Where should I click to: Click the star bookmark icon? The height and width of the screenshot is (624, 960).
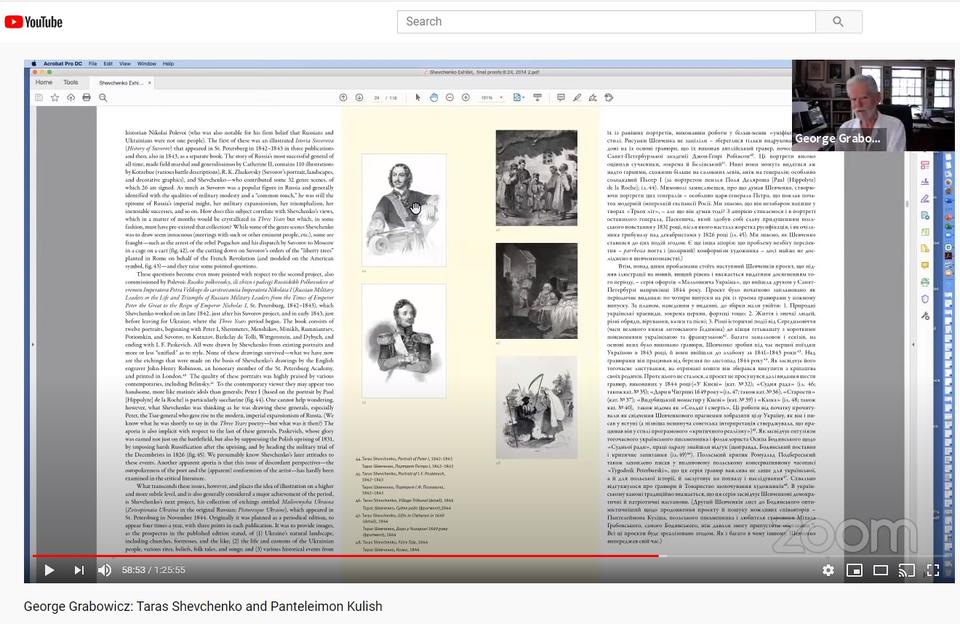pyautogui.click(x=54, y=97)
